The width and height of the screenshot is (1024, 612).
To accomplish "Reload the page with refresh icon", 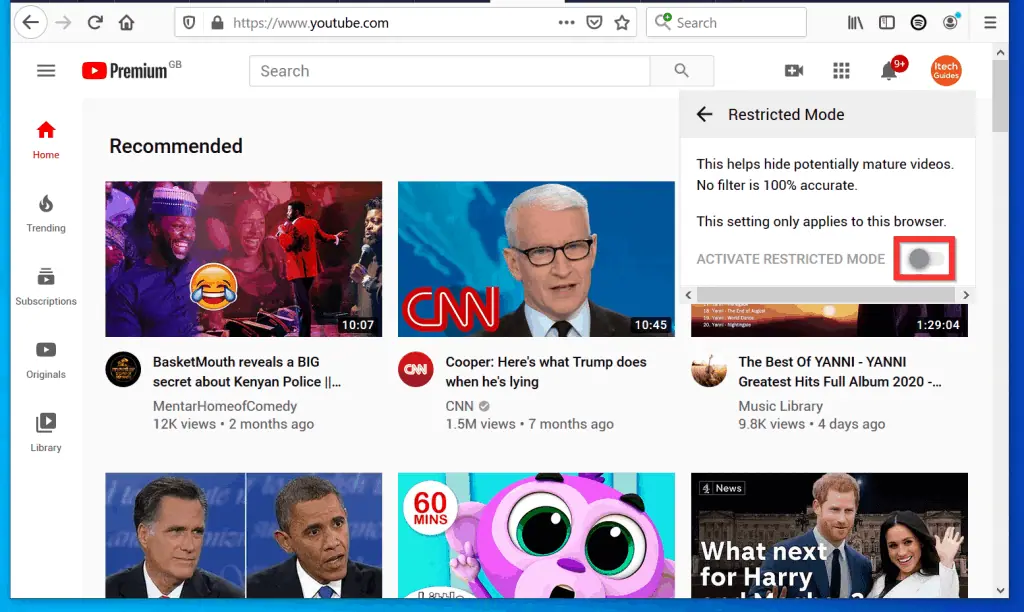I will pos(95,23).
